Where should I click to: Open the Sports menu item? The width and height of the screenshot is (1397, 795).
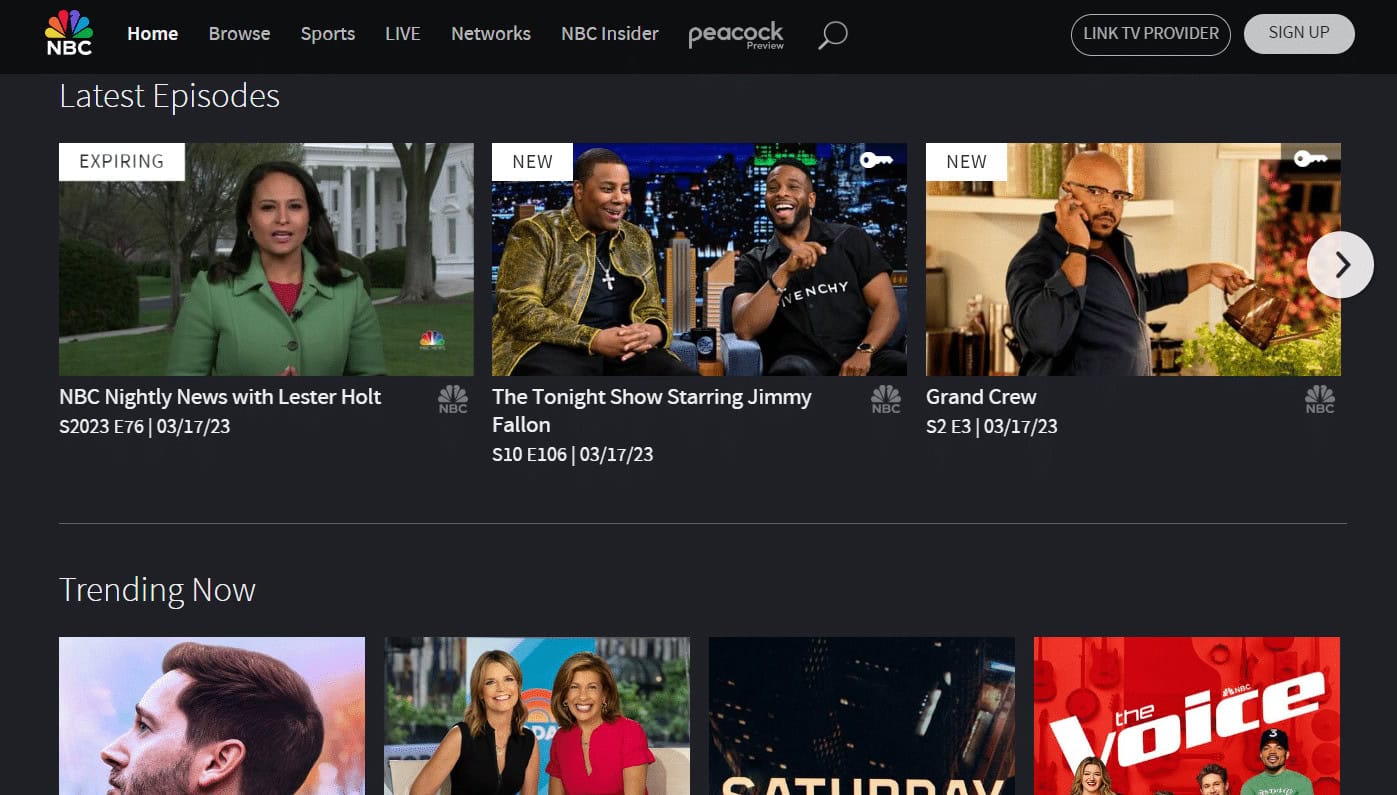click(327, 33)
